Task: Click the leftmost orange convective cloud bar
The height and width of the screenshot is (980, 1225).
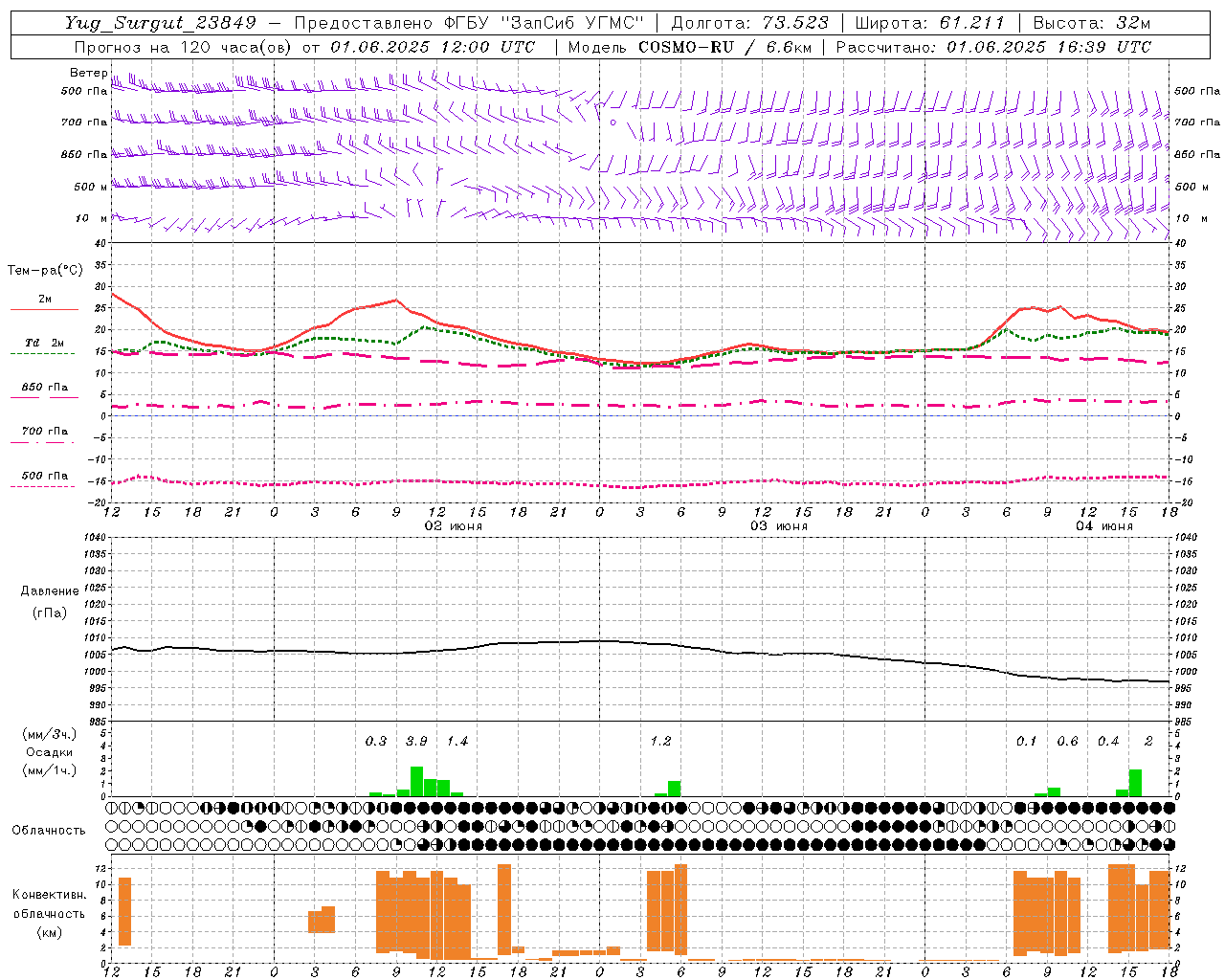Action: [124, 911]
